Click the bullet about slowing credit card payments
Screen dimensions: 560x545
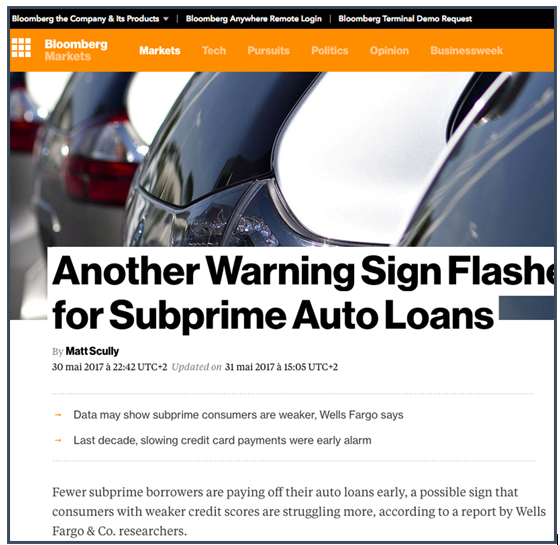222,440
